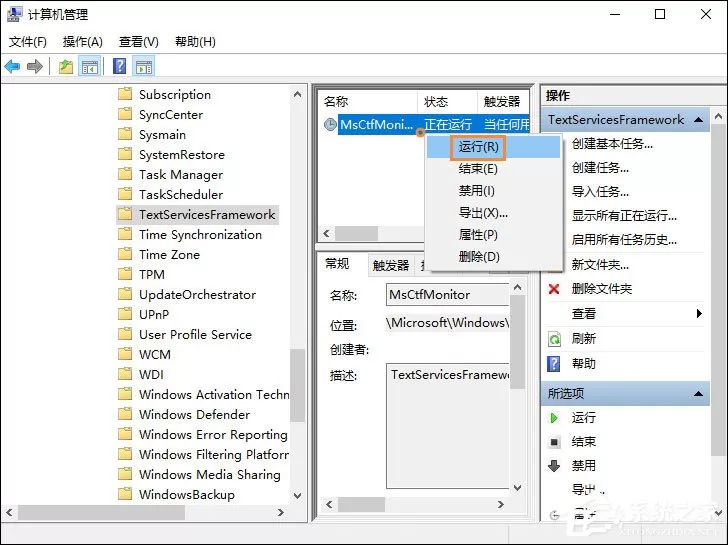728x545 pixels.
Task: Click the green 刷新 refresh icon
Action: [x=554, y=339]
